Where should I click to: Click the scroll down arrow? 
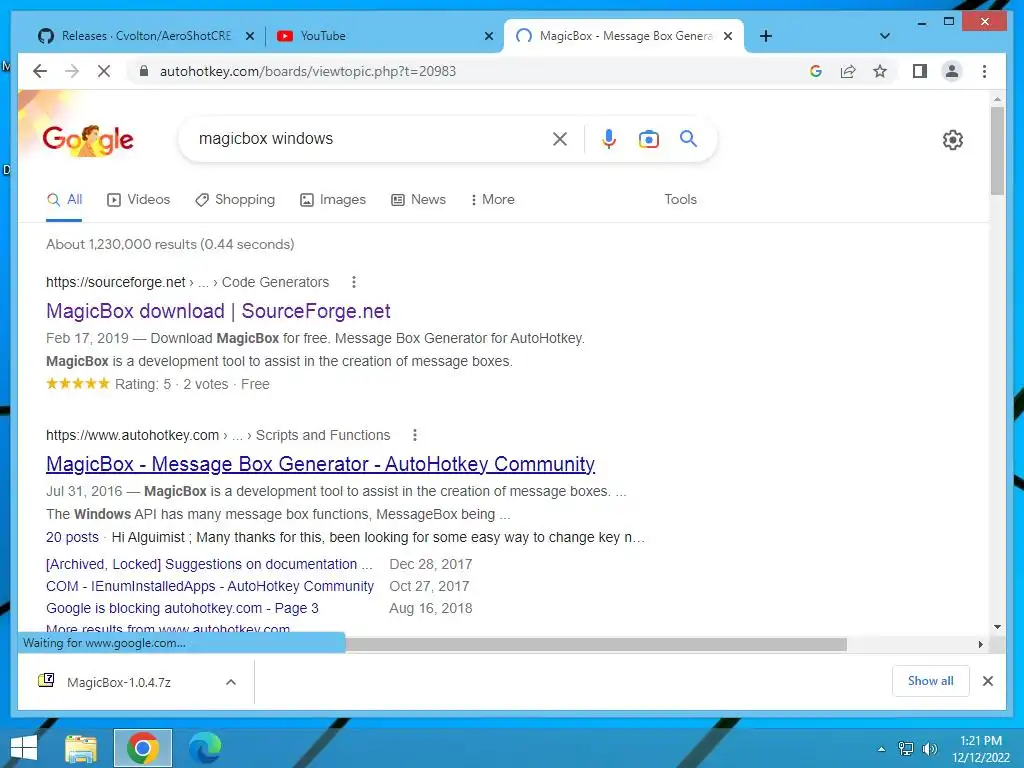pos(997,628)
